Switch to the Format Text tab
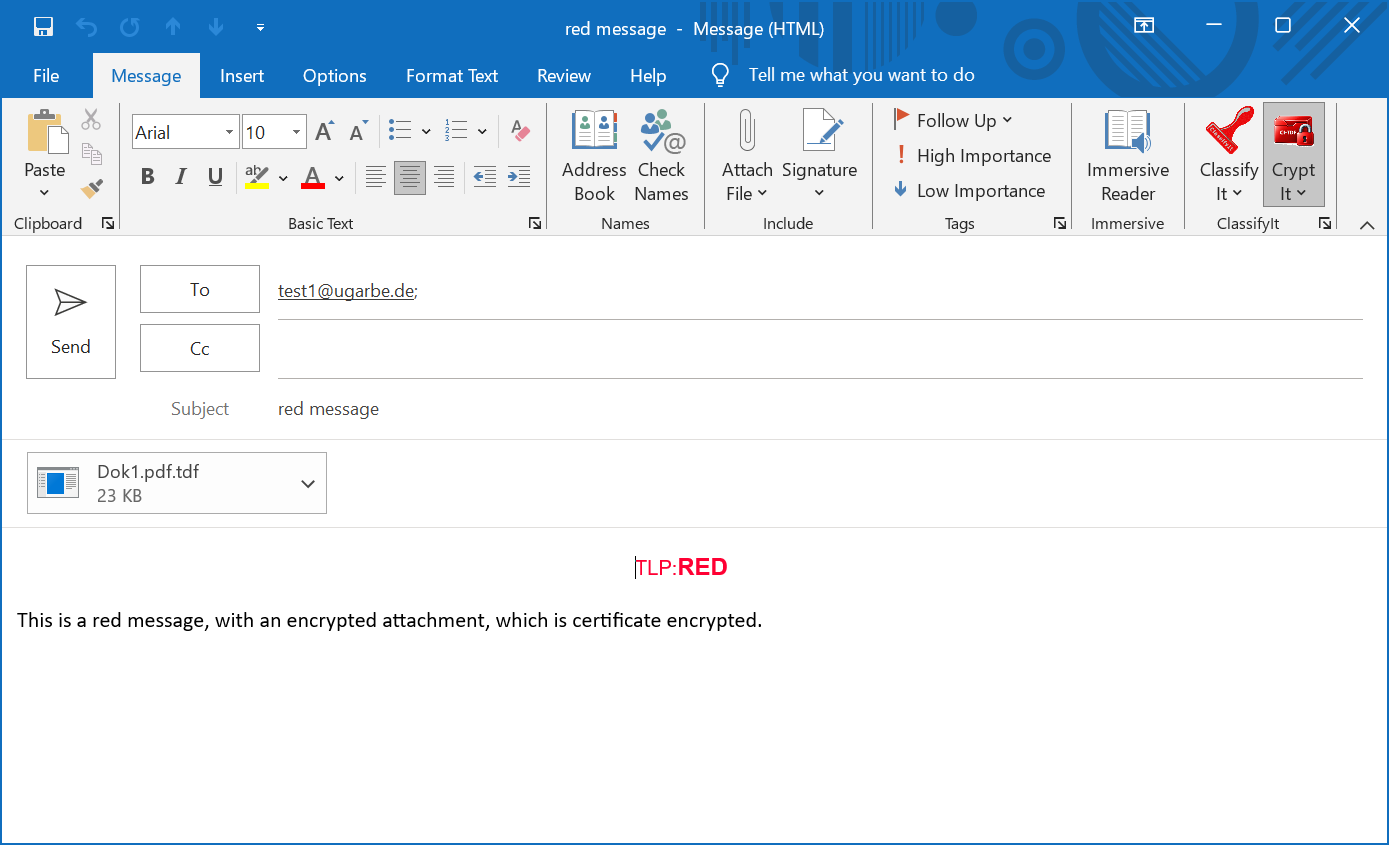 tap(452, 76)
